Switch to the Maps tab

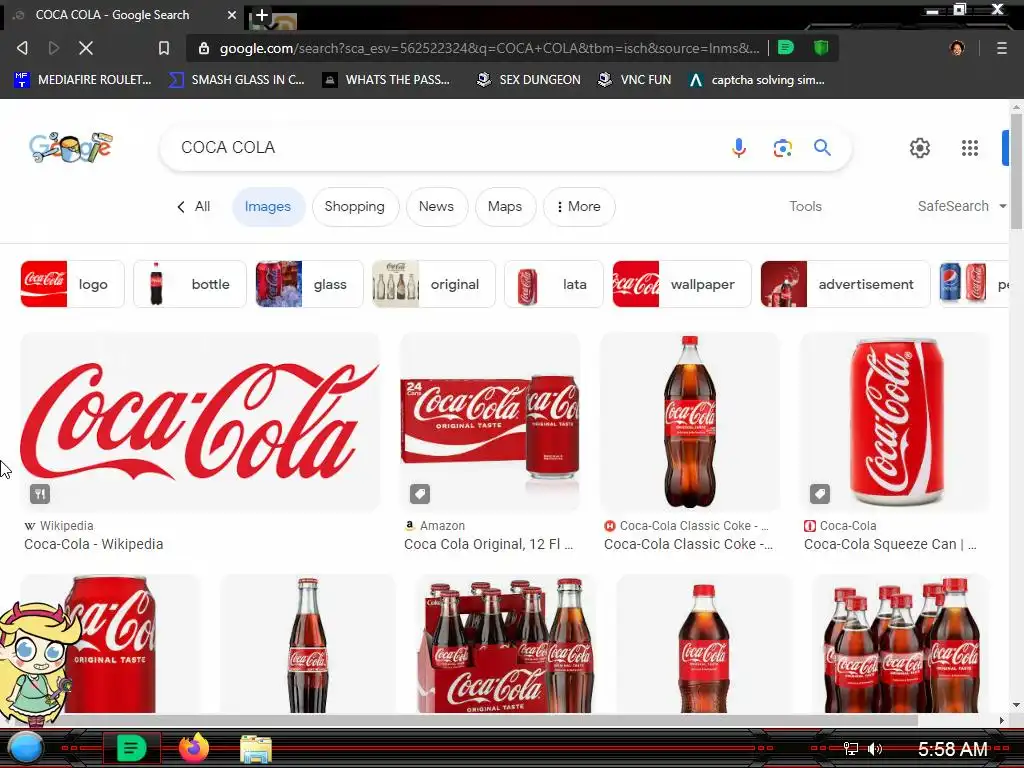[505, 206]
